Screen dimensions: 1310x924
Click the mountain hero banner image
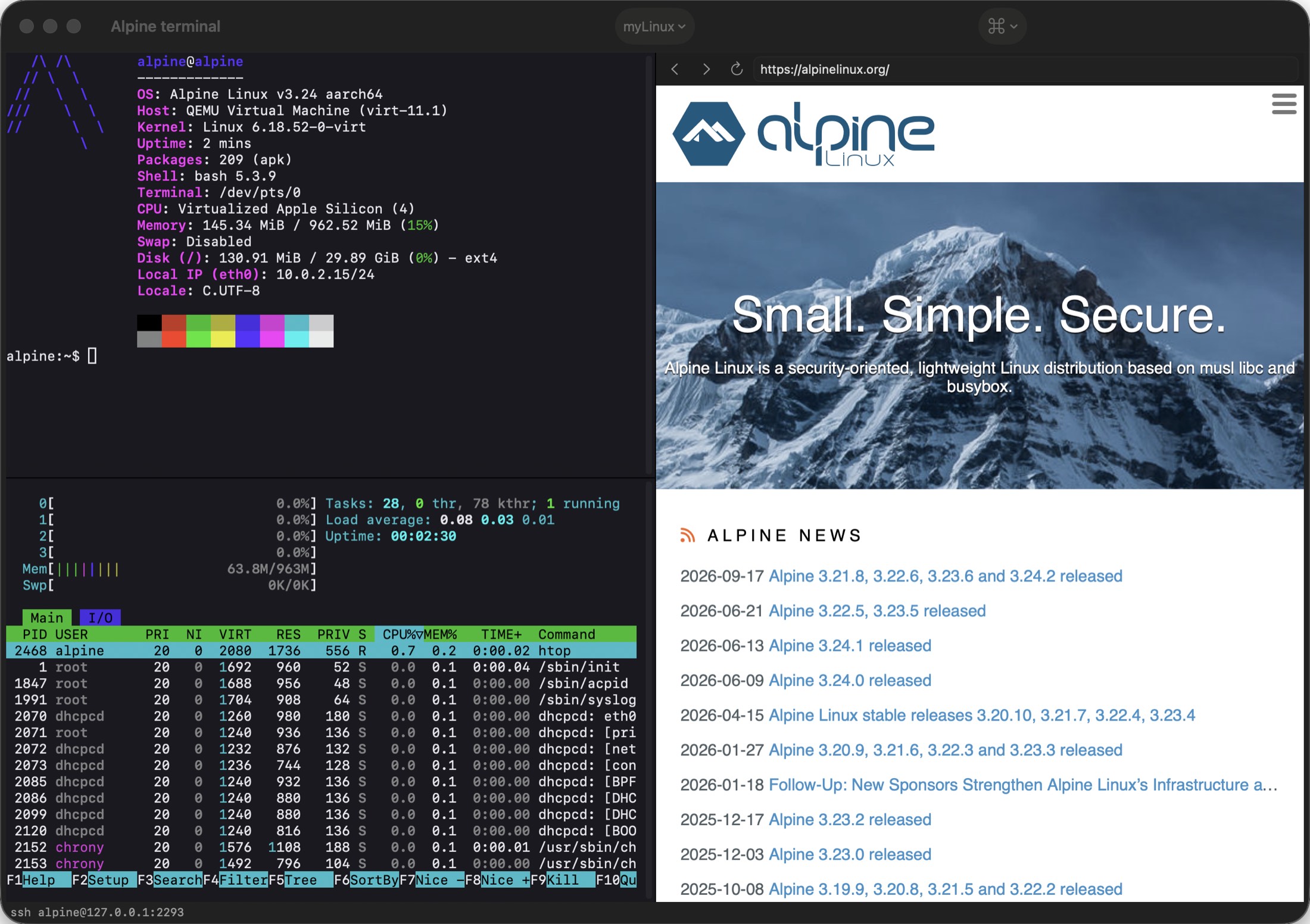pos(980,336)
